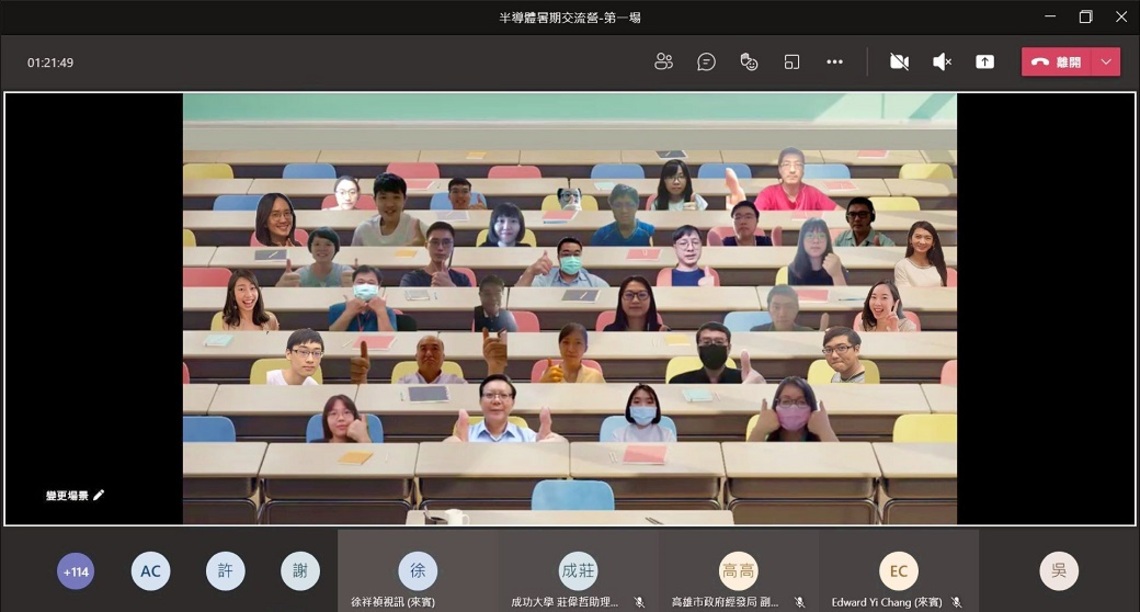The image size is (1140, 612).
Task: Open the +114 additional participants overflow
Action: [x=76, y=571]
